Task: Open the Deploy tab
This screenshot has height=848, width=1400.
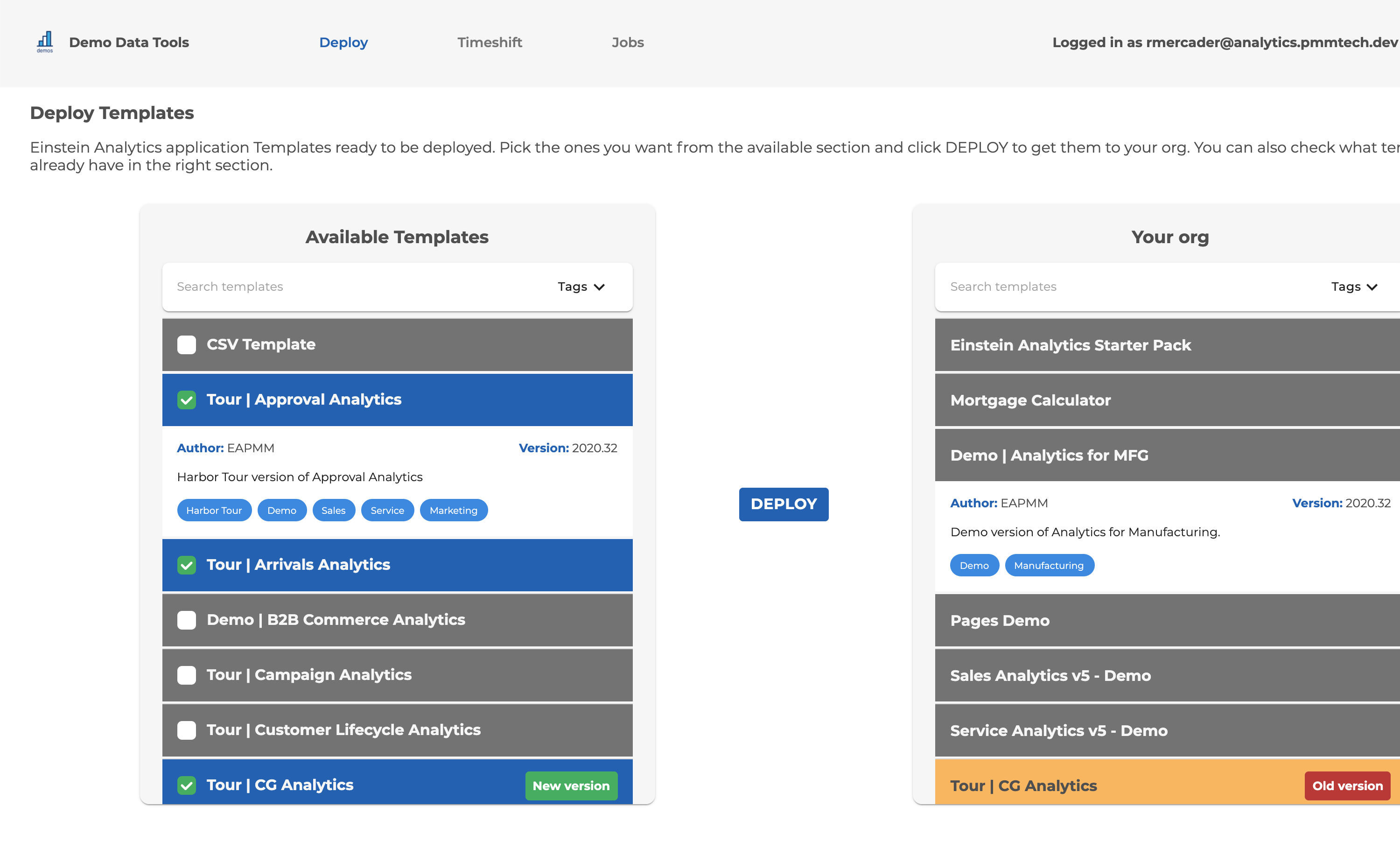Action: coord(343,42)
